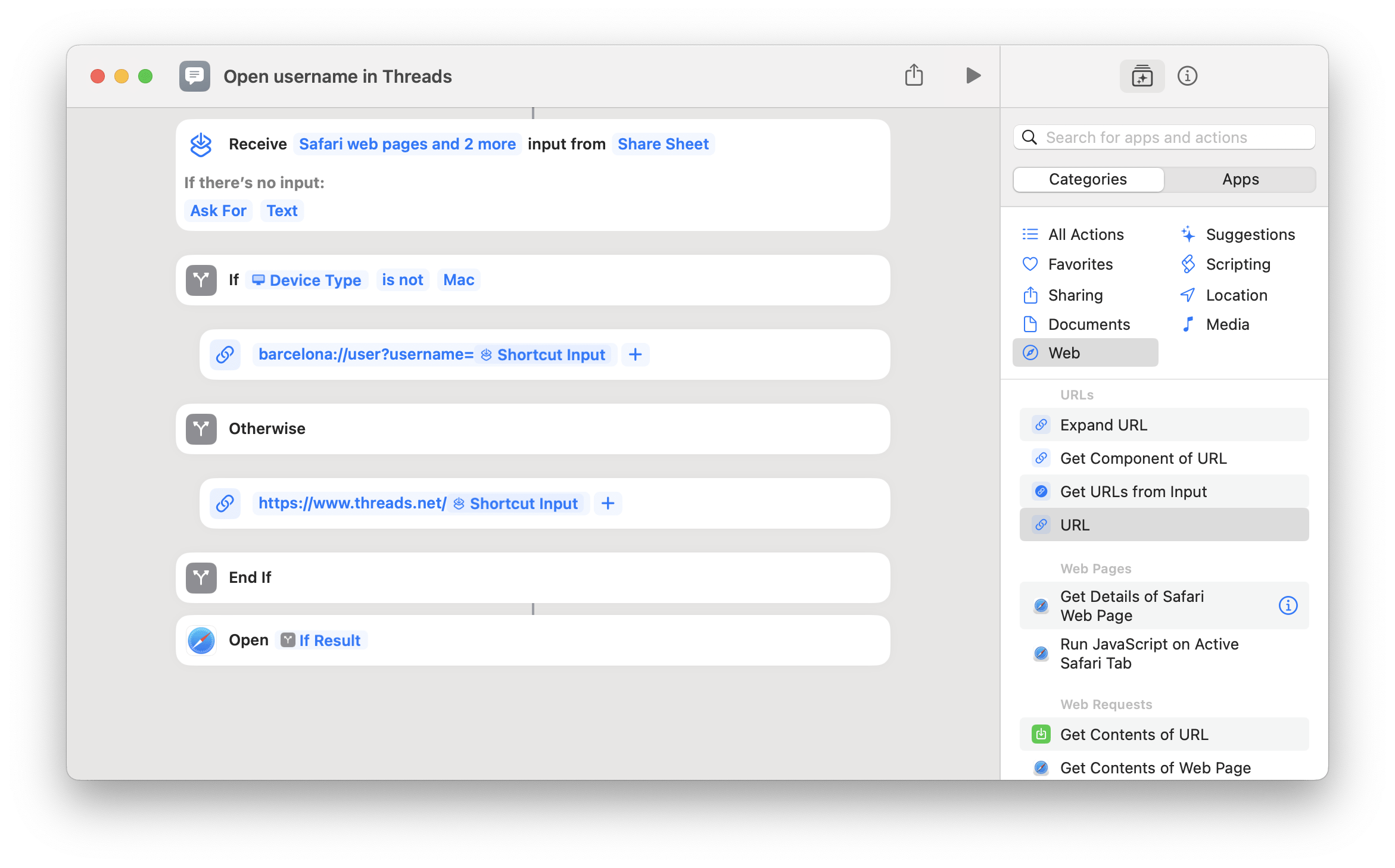Add field with plus after barcelona URL

pos(636,355)
